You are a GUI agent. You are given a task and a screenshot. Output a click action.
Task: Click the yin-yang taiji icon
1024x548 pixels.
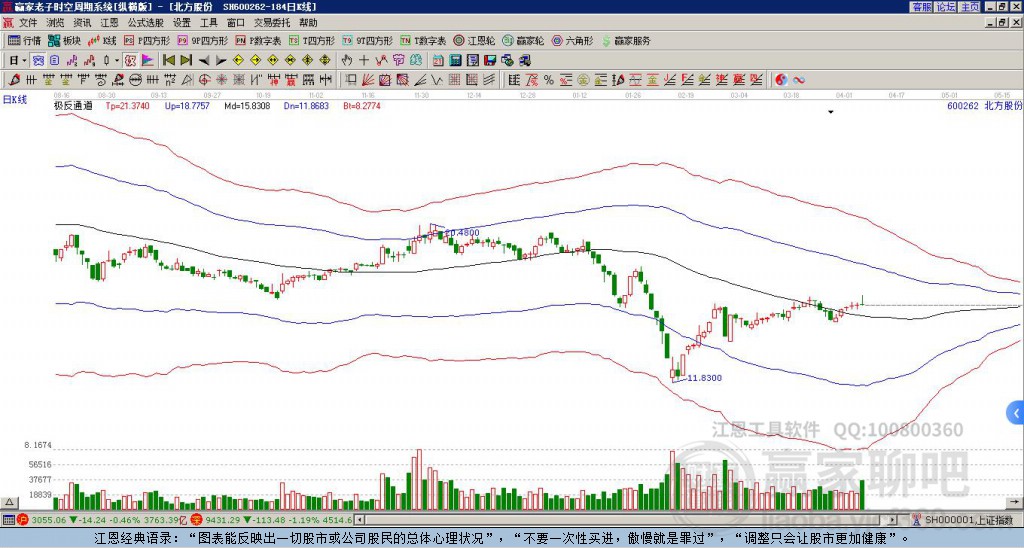coord(781,80)
